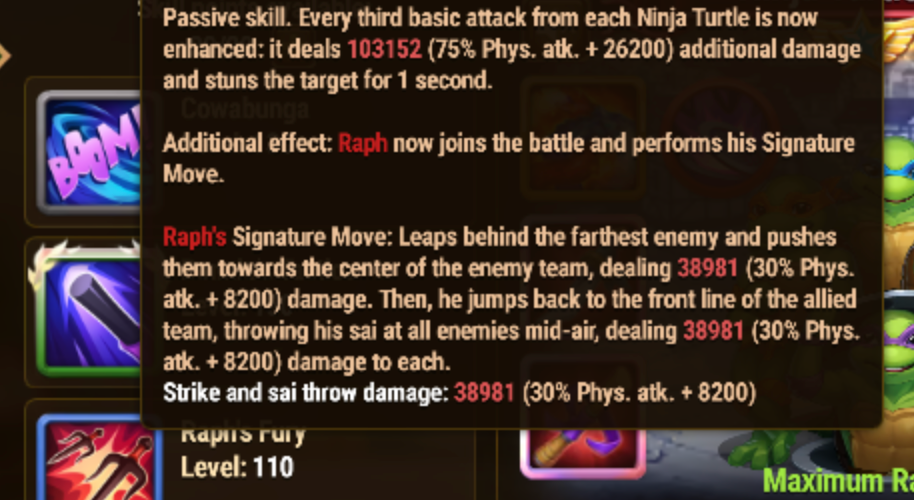The height and width of the screenshot is (500, 914).
Task: Click the faded Cowabunga skill title
Action: tap(245, 109)
